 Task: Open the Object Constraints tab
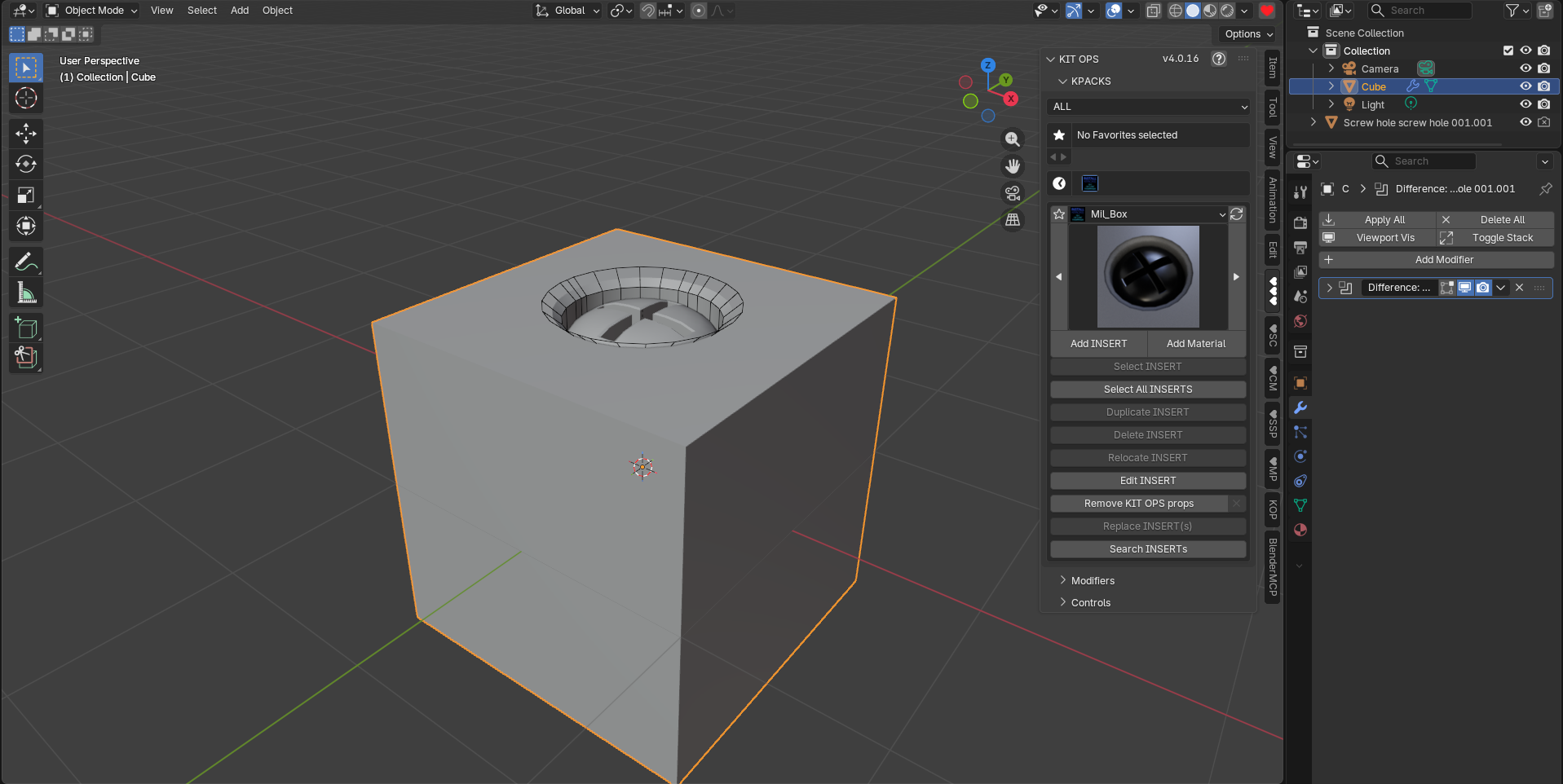(1300, 481)
